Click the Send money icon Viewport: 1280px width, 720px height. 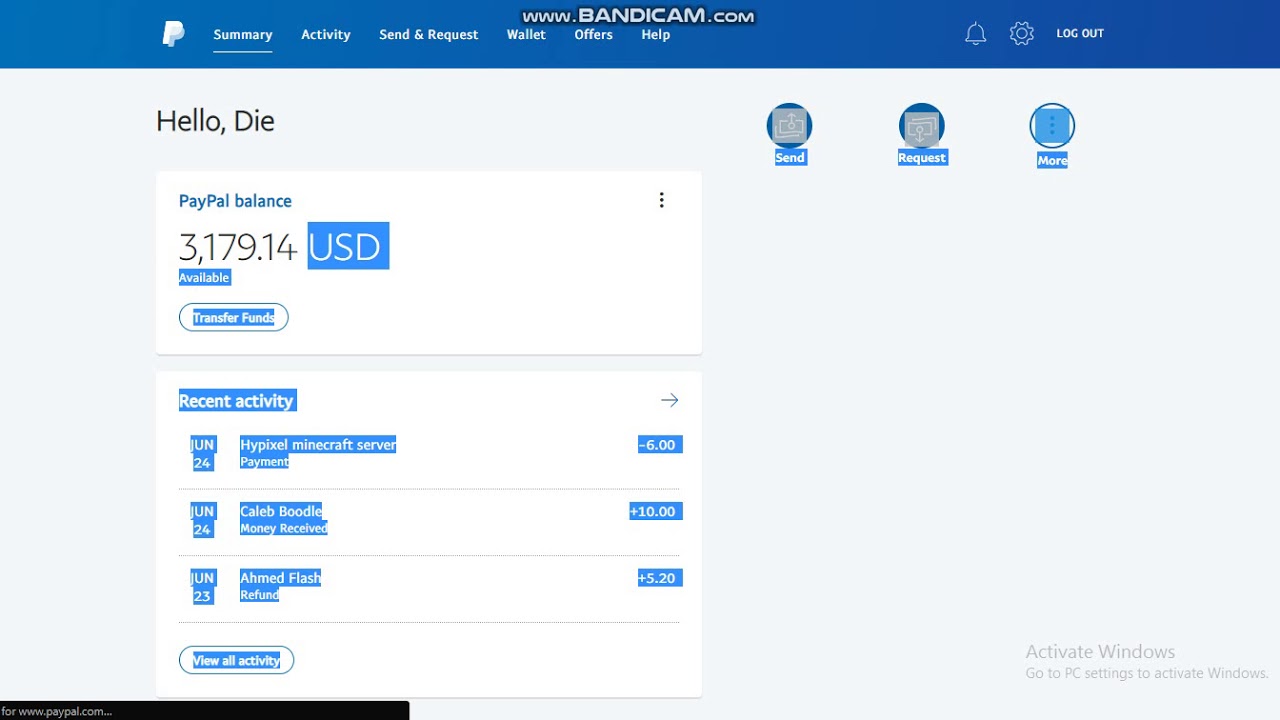pos(789,126)
